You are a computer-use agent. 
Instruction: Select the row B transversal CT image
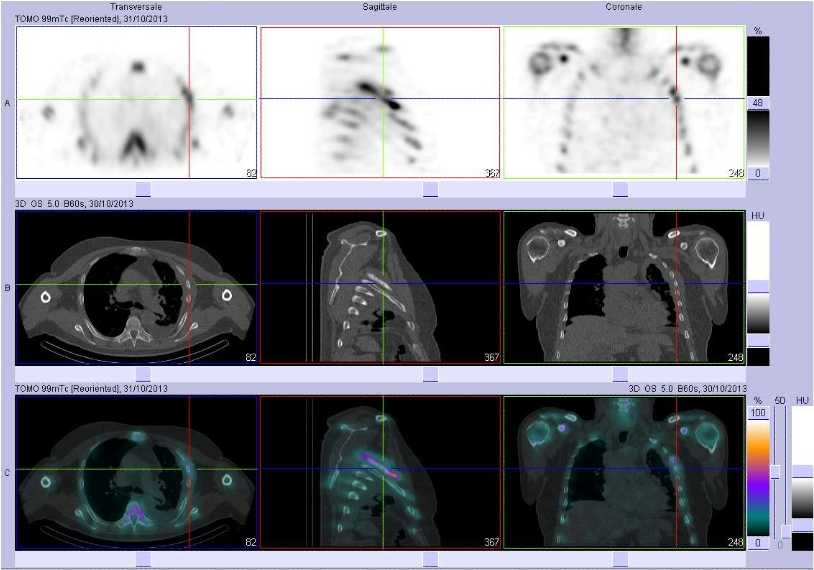[x=137, y=287]
